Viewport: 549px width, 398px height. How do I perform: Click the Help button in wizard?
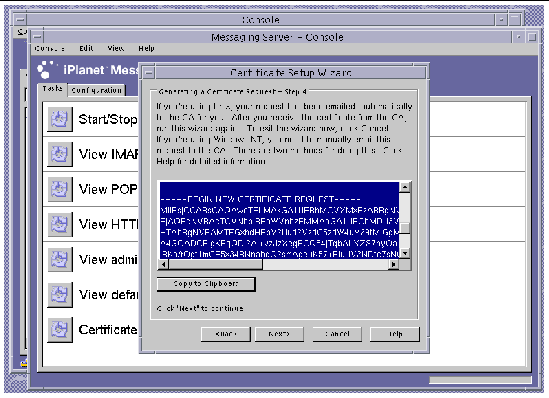coord(395,334)
